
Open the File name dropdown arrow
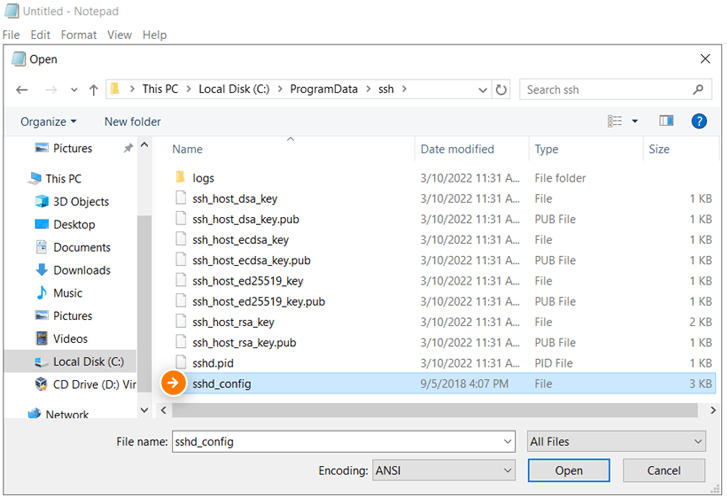(508, 442)
